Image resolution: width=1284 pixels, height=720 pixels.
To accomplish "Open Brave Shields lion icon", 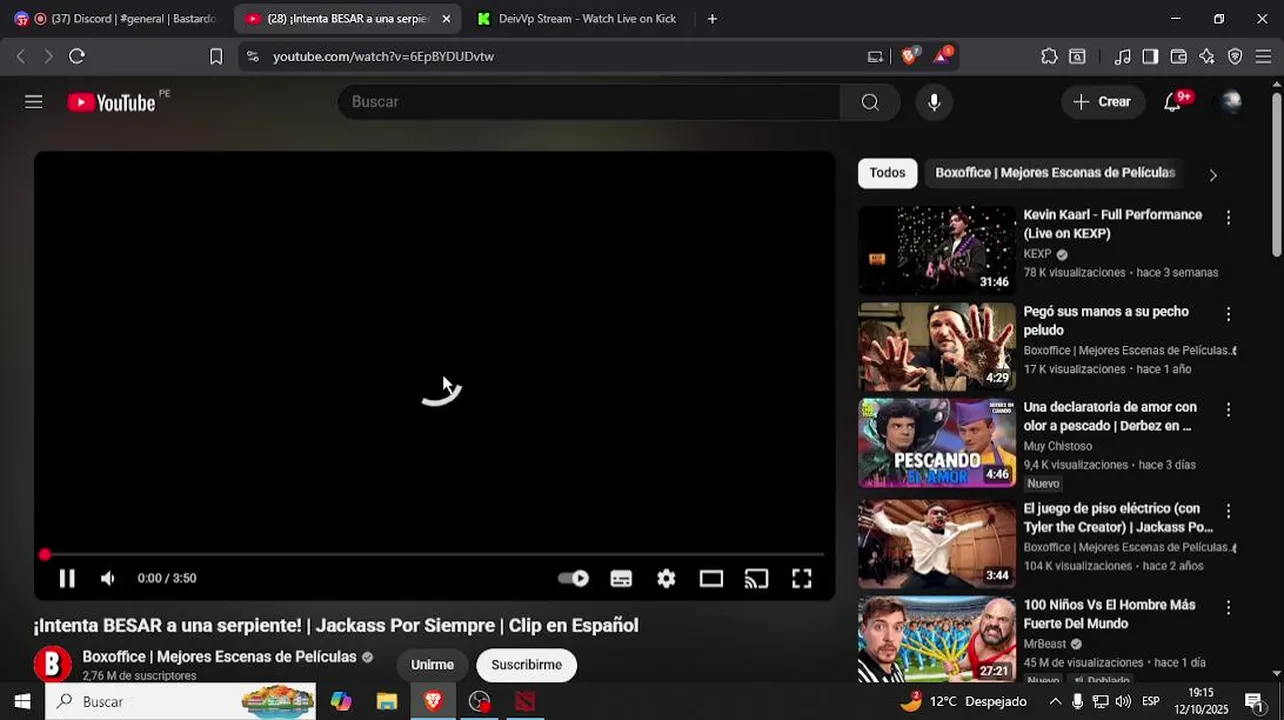I will click(909, 56).
